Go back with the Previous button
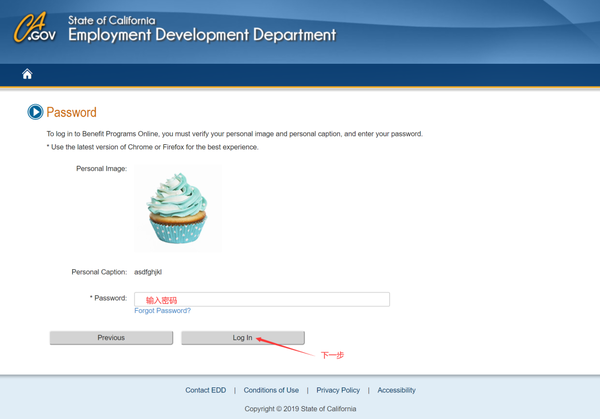Viewport: 600px width, 419px height. pos(111,338)
